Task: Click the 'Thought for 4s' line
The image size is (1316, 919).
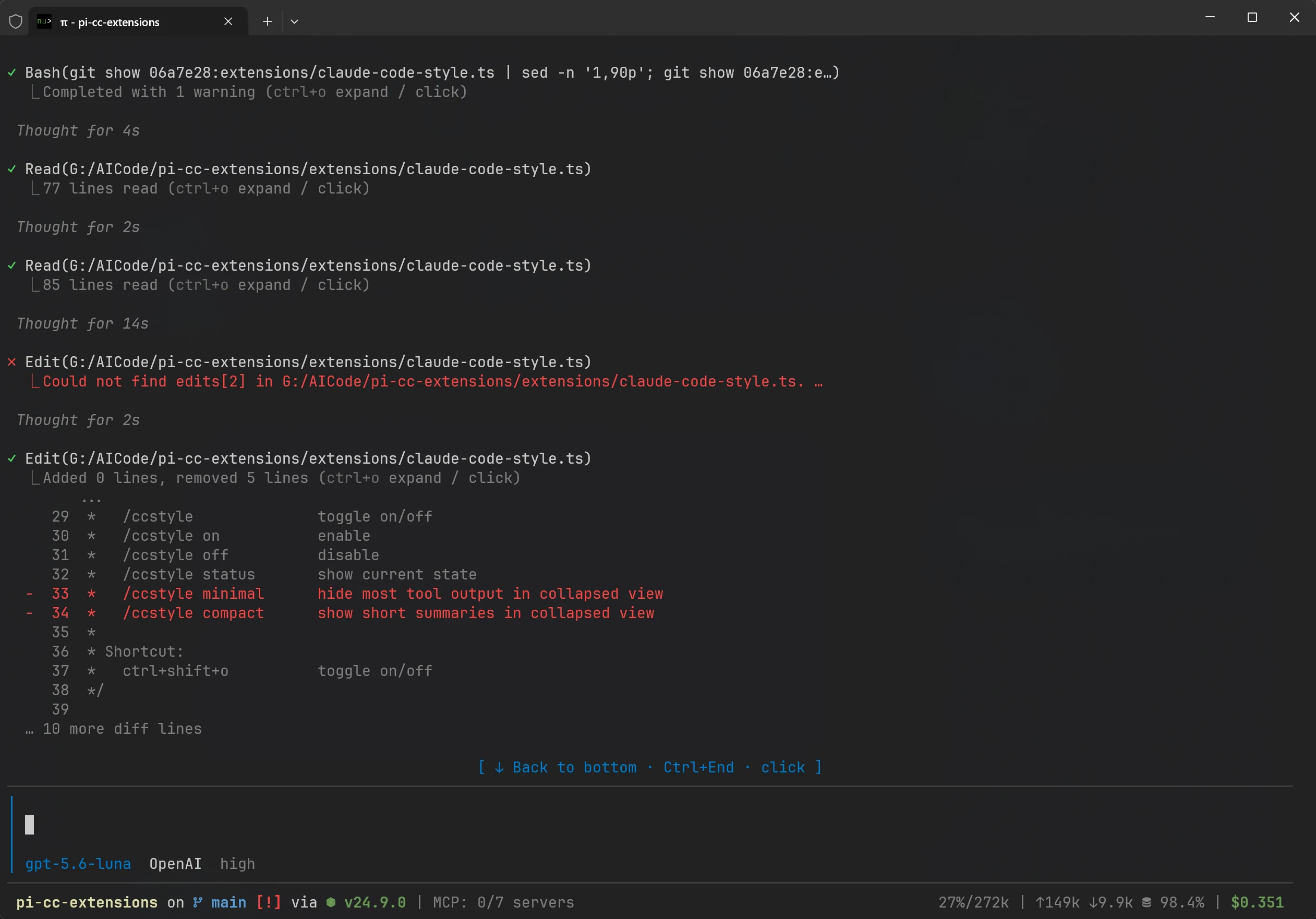Action: tap(78, 131)
